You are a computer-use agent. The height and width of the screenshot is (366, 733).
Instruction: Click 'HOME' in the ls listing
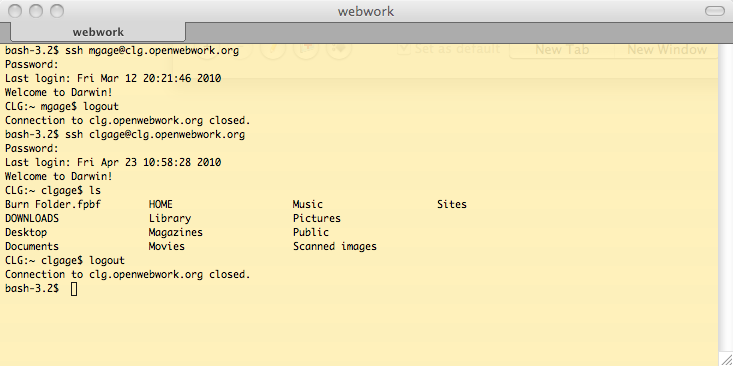click(161, 205)
